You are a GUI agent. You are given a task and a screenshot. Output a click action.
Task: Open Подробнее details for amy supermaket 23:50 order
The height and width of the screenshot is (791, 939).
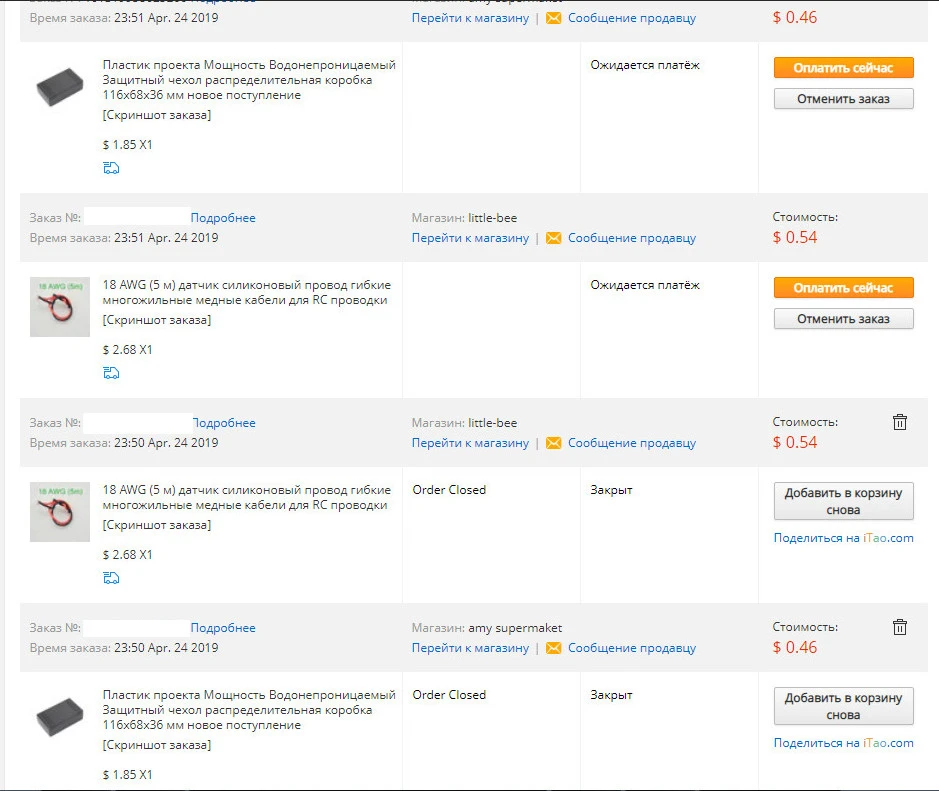(x=223, y=628)
